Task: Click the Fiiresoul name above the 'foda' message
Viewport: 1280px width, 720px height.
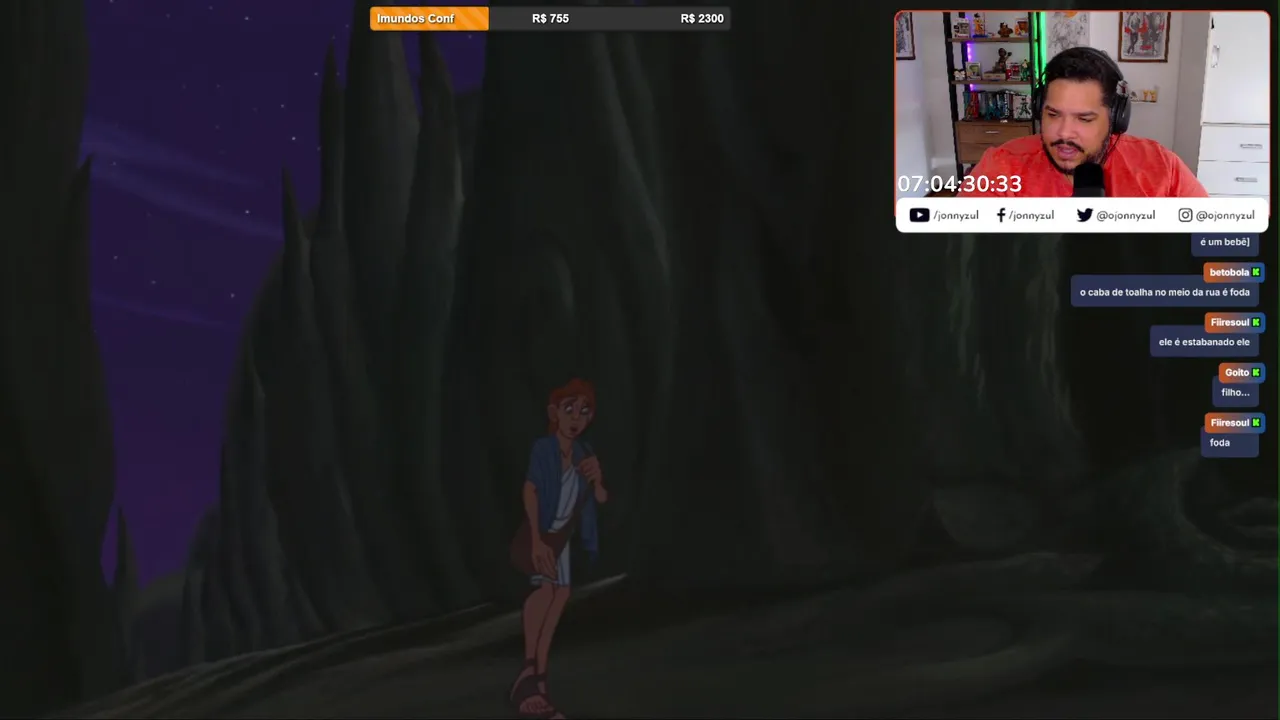Action: [1230, 422]
